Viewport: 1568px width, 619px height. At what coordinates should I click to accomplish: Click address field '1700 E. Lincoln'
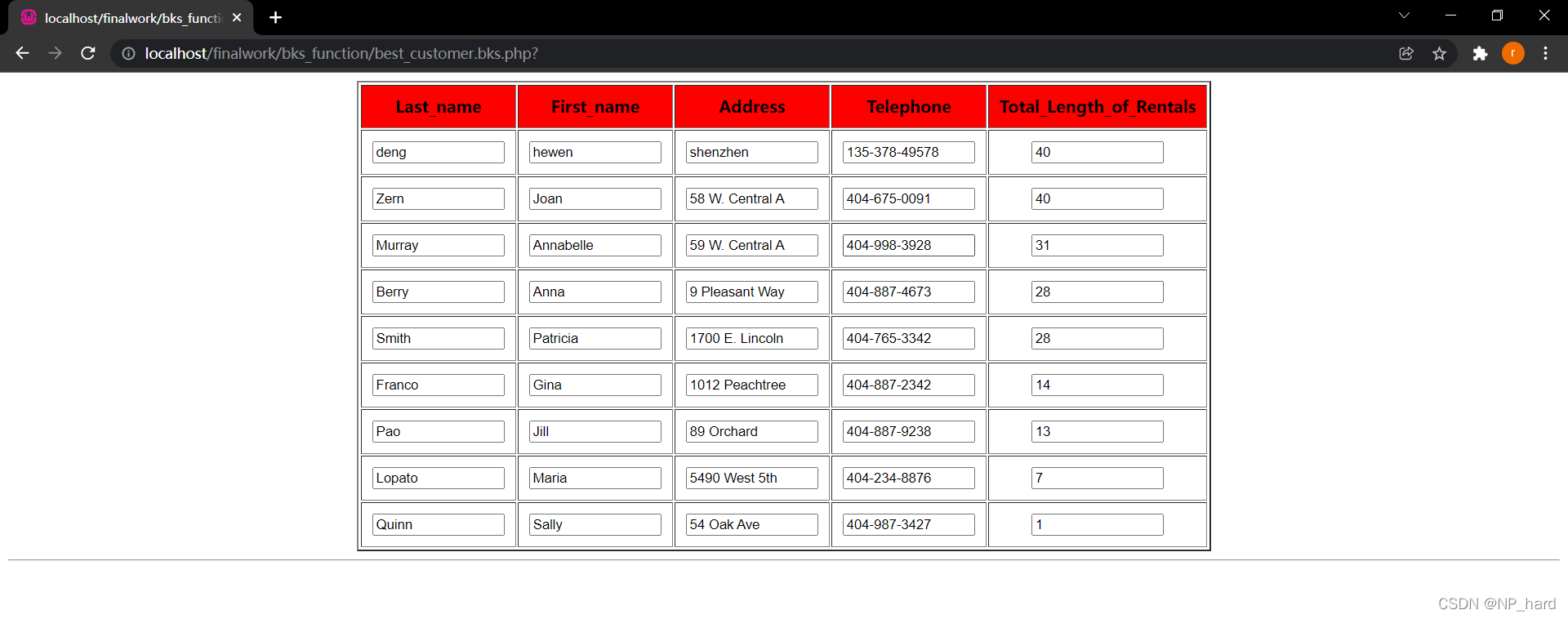click(752, 338)
